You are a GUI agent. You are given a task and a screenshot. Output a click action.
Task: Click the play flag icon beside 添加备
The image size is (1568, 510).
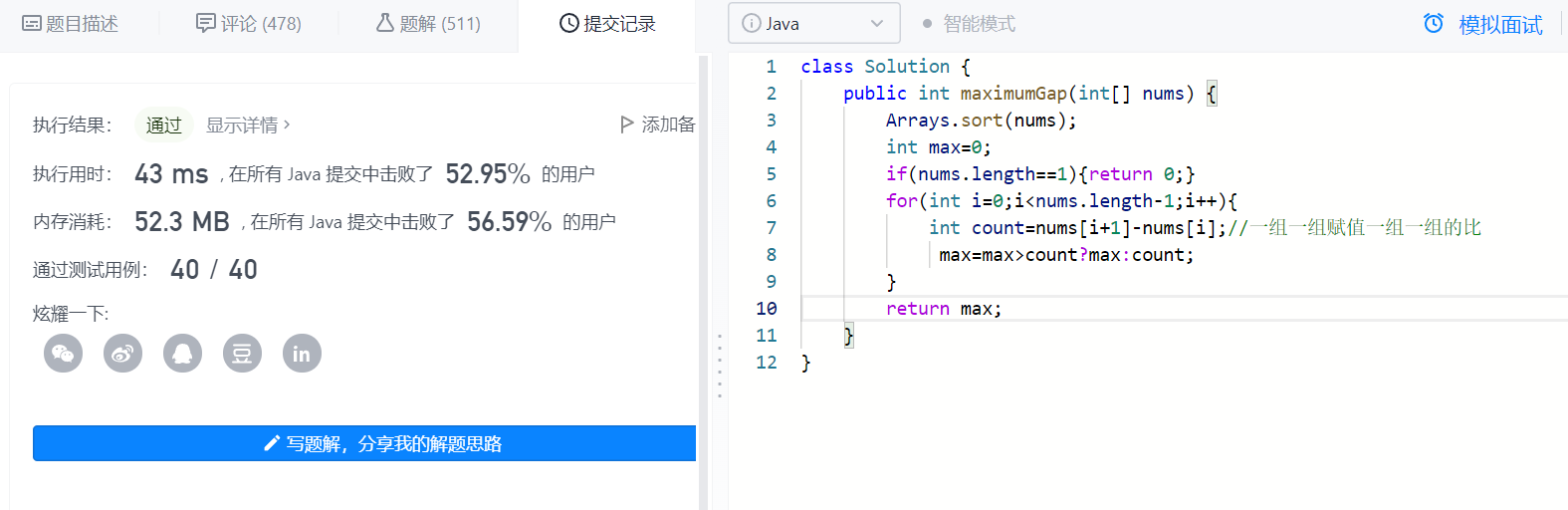[626, 125]
